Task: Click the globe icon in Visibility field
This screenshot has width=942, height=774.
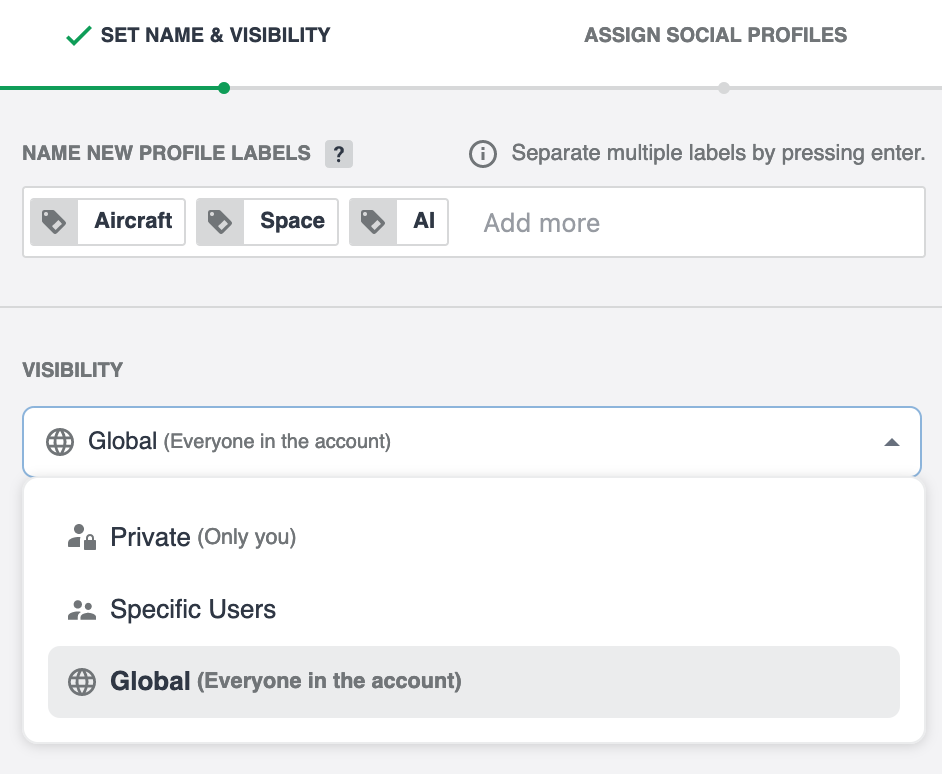Action: pyautogui.click(x=60, y=441)
